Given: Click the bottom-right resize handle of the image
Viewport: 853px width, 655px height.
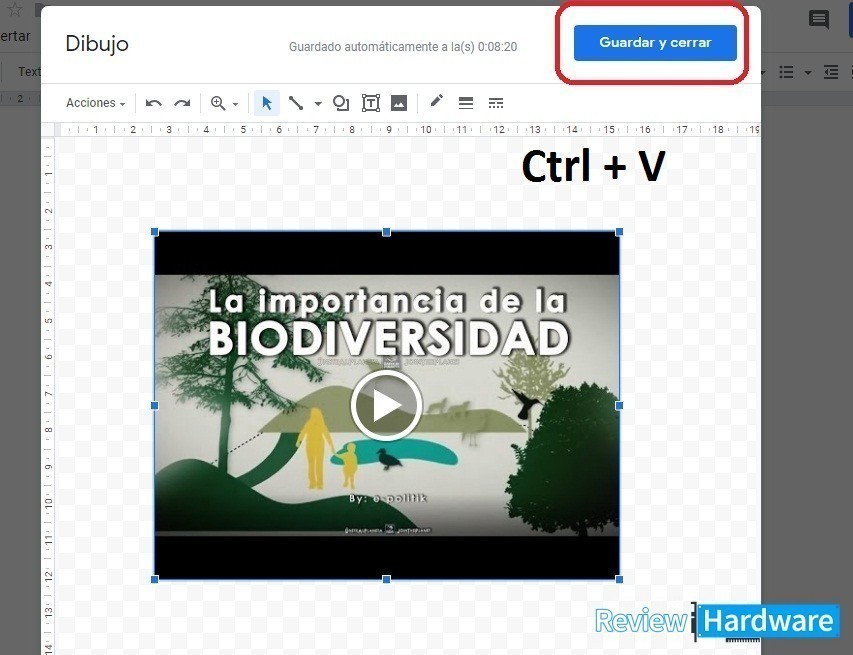Looking at the screenshot, I should point(619,579).
